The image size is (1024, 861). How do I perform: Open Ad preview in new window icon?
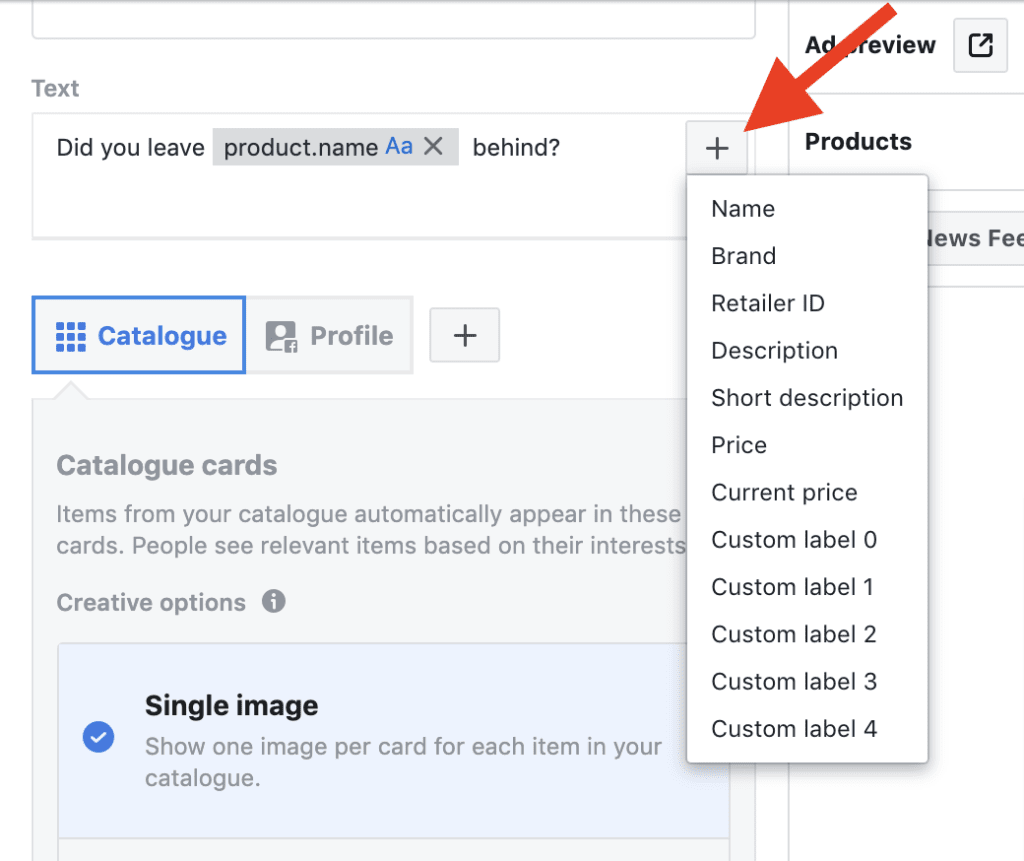pyautogui.click(x=980, y=46)
